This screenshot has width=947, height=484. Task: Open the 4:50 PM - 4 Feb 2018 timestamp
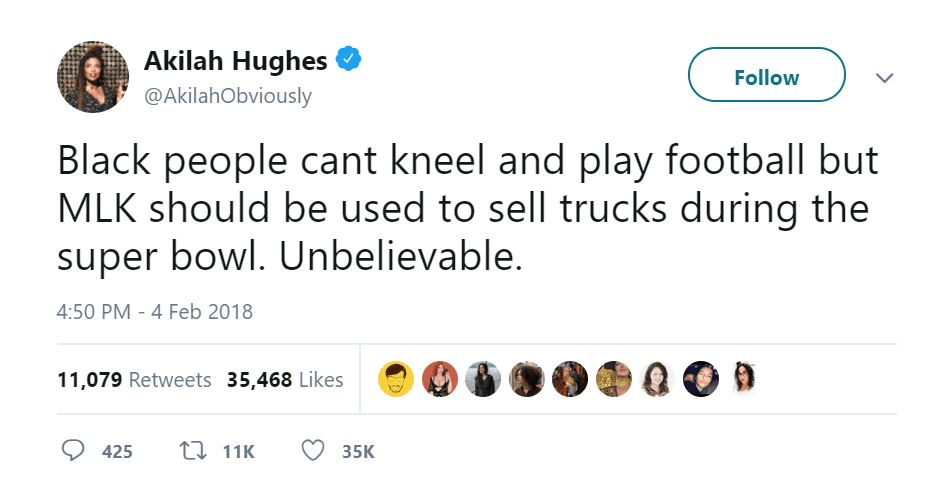tap(155, 312)
